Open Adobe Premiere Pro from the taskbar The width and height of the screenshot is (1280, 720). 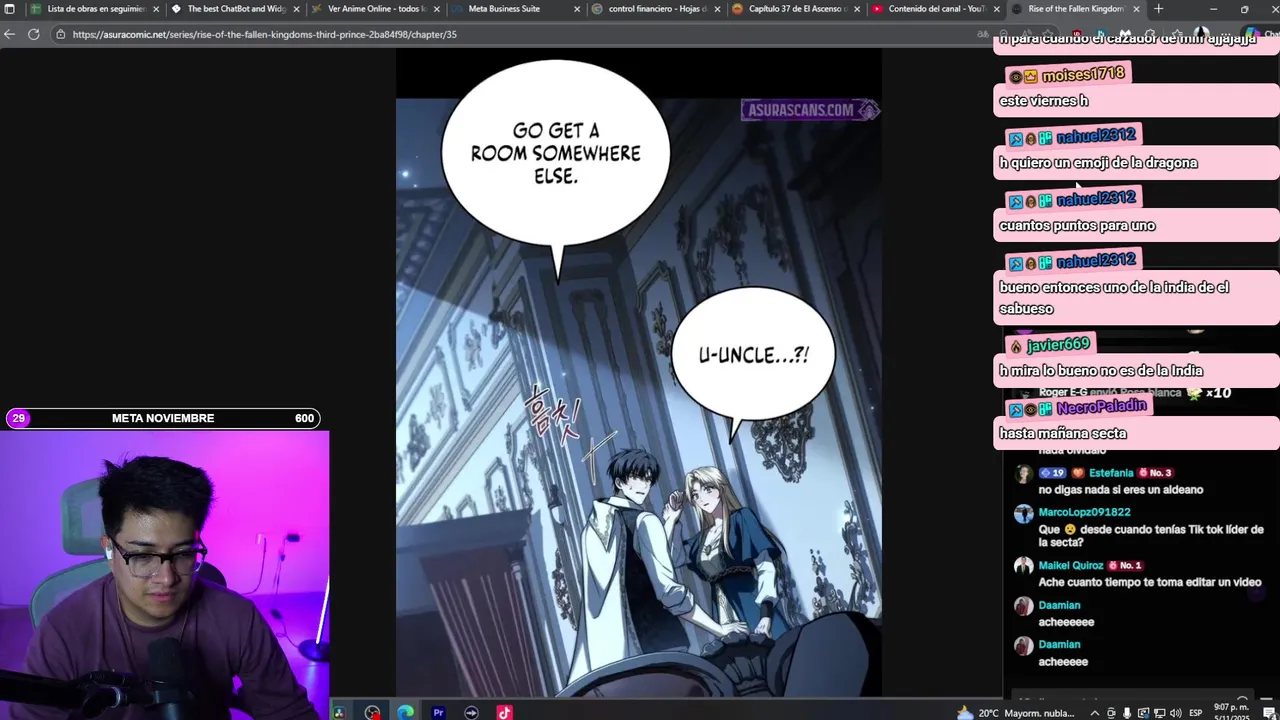pyautogui.click(x=438, y=712)
